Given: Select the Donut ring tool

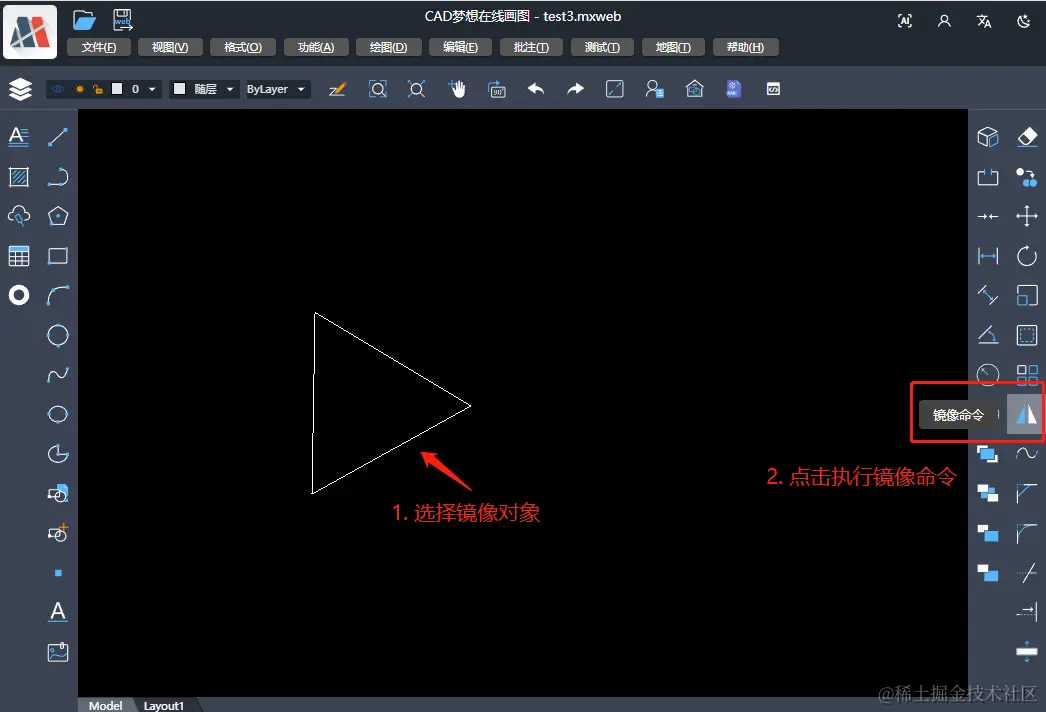Looking at the screenshot, I should click(19, 295).
